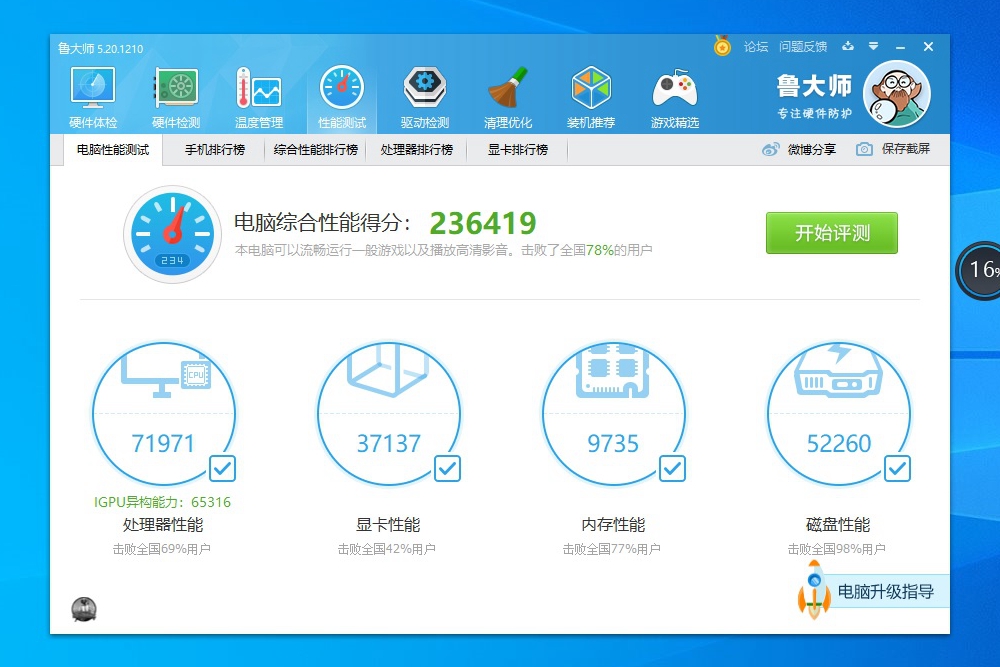Click 击败全国77%用户 text
This screenshot has width=1000, height=667.
(x=612, y=549)
